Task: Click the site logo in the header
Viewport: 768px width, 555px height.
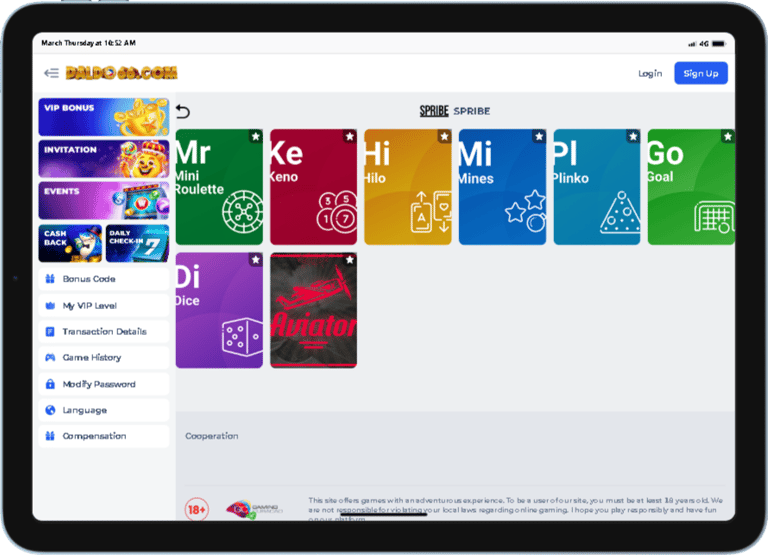Action: tap(121, 73)
